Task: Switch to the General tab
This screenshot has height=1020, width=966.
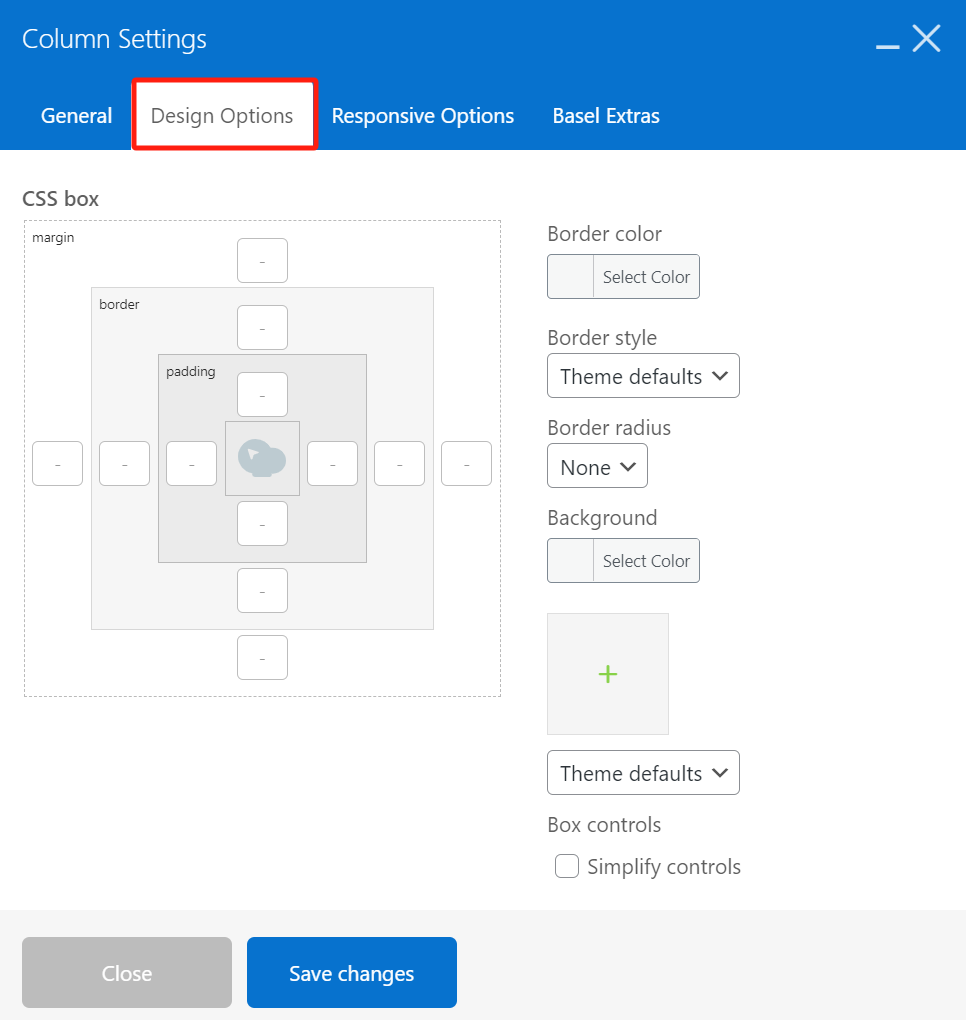Action: coord(76,116)
